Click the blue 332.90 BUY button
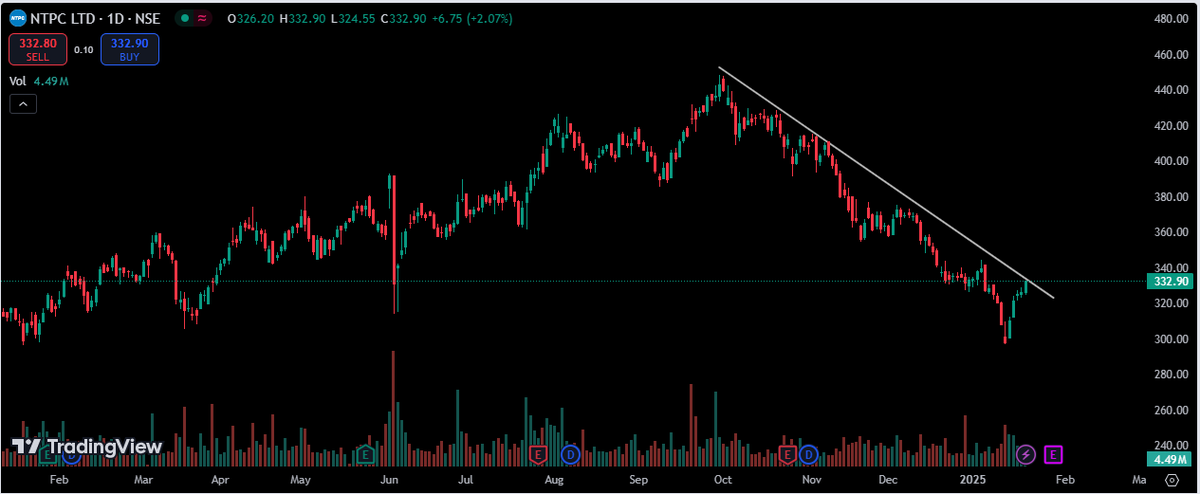 point(129,49)
